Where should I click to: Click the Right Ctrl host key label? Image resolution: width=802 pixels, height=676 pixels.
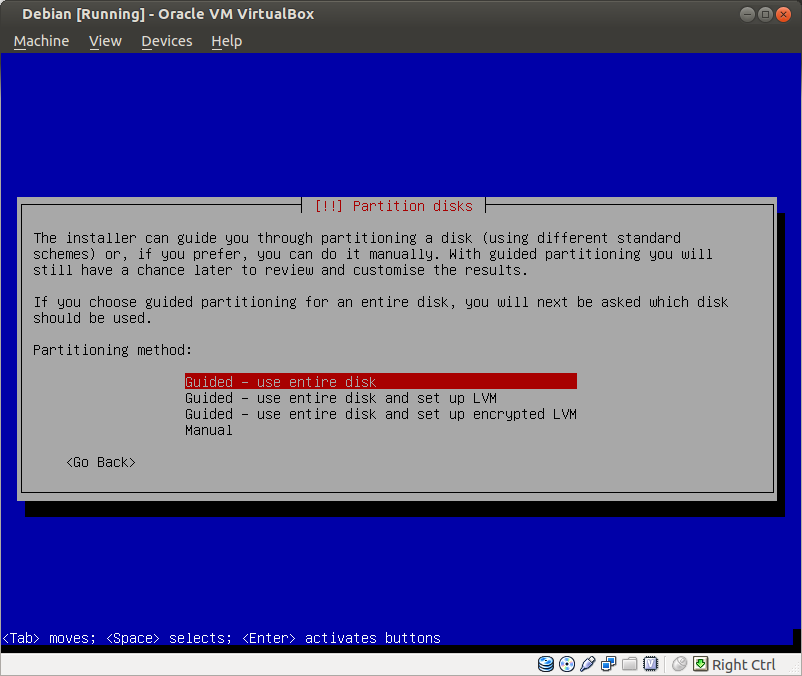pos(743,665)
